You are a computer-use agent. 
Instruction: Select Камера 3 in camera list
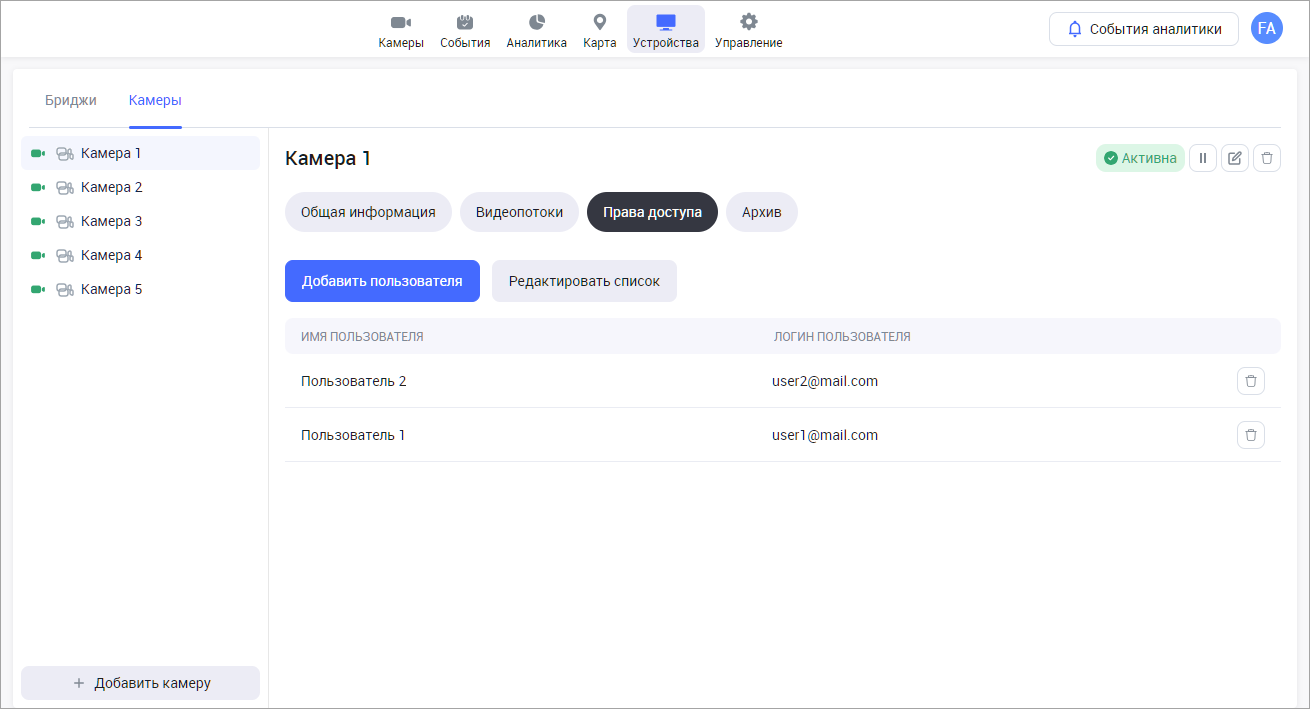pyautogui.click(x=111, y=221)
